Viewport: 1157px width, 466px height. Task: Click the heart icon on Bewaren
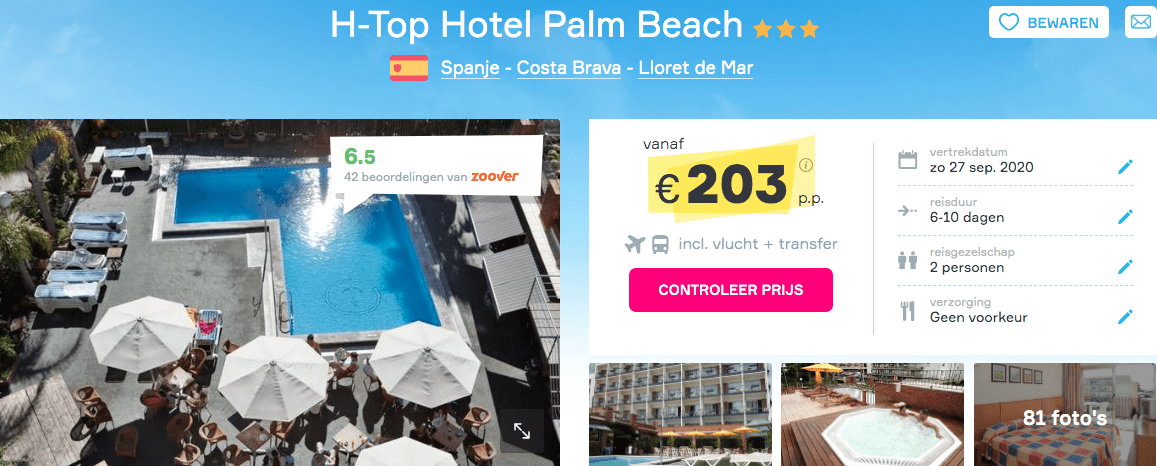pos(1008,22)
